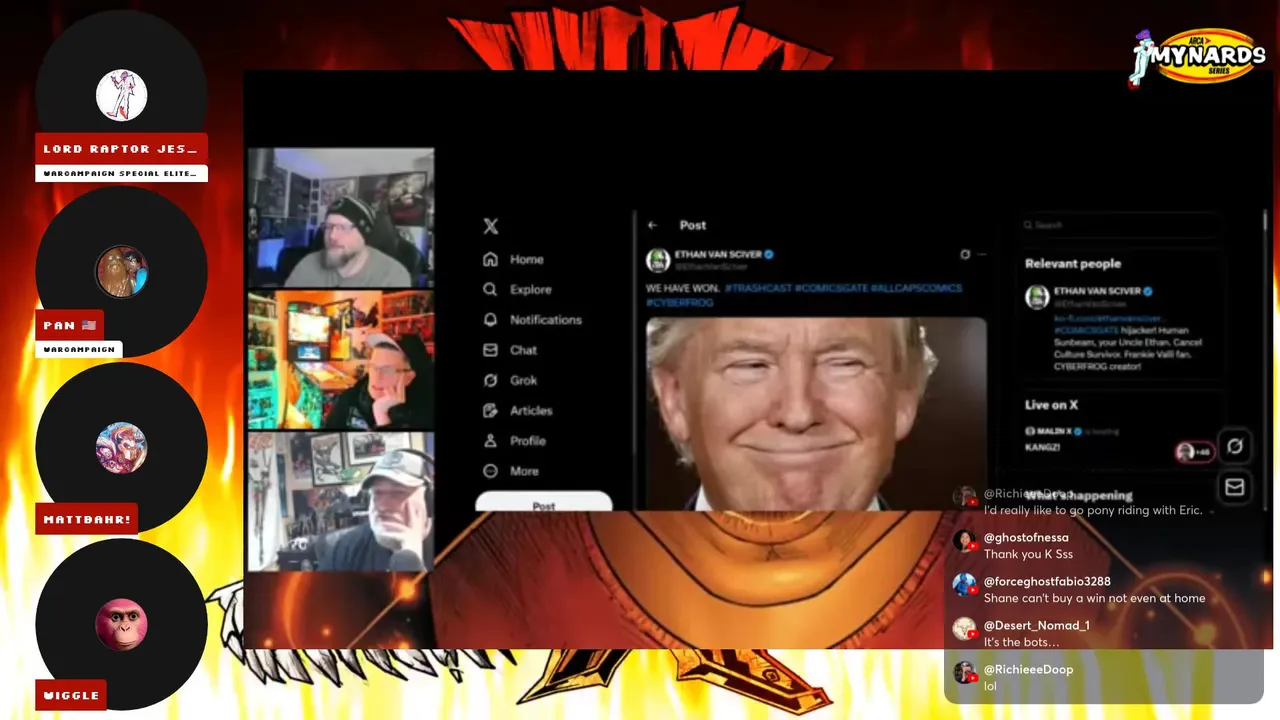Go back using the arrow beside Post
1280x720 pixels.
click(x=653, y=225)
